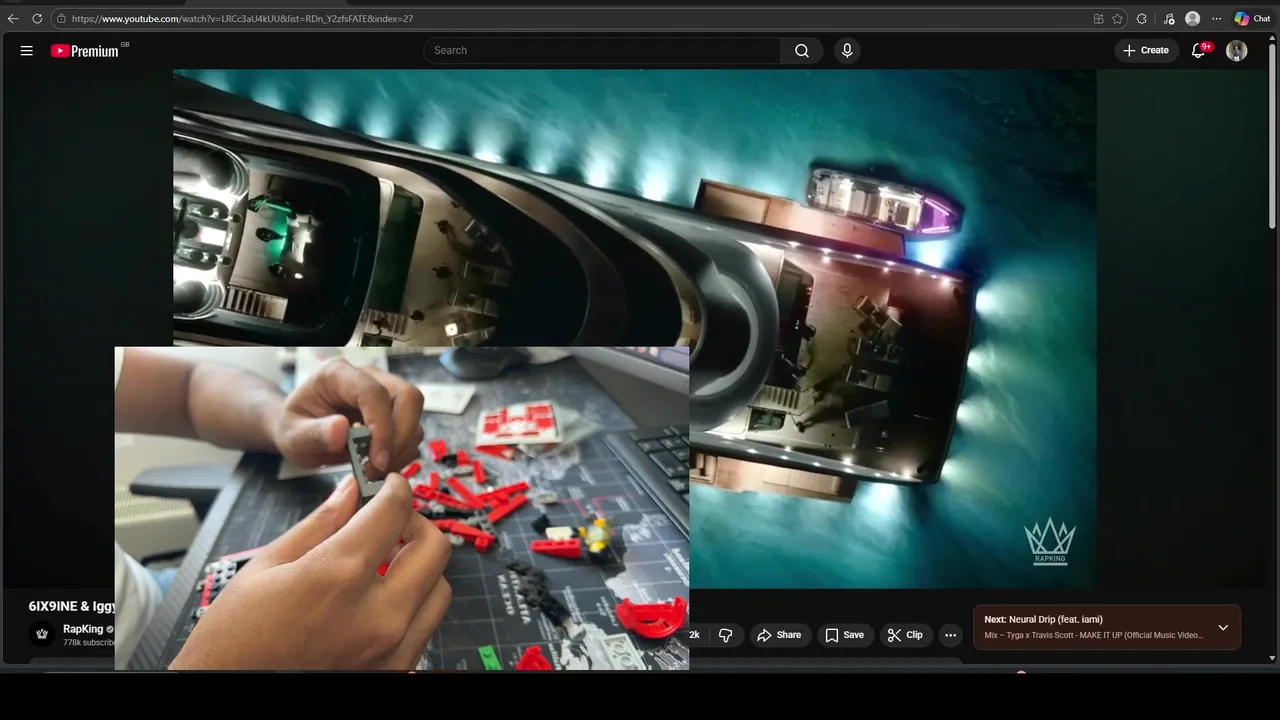Start voice search with microphone icon

point(847,51)
